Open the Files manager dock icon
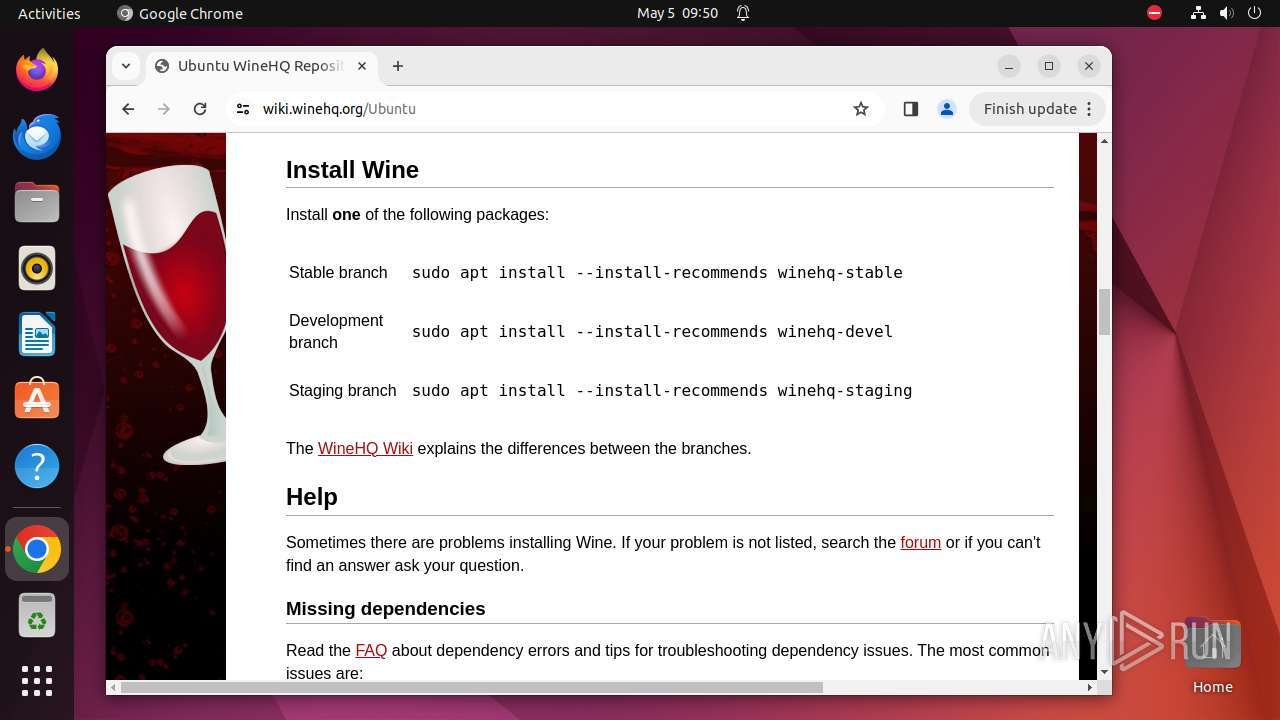This screenshot has width=1280, height=720. click(37, 203)
